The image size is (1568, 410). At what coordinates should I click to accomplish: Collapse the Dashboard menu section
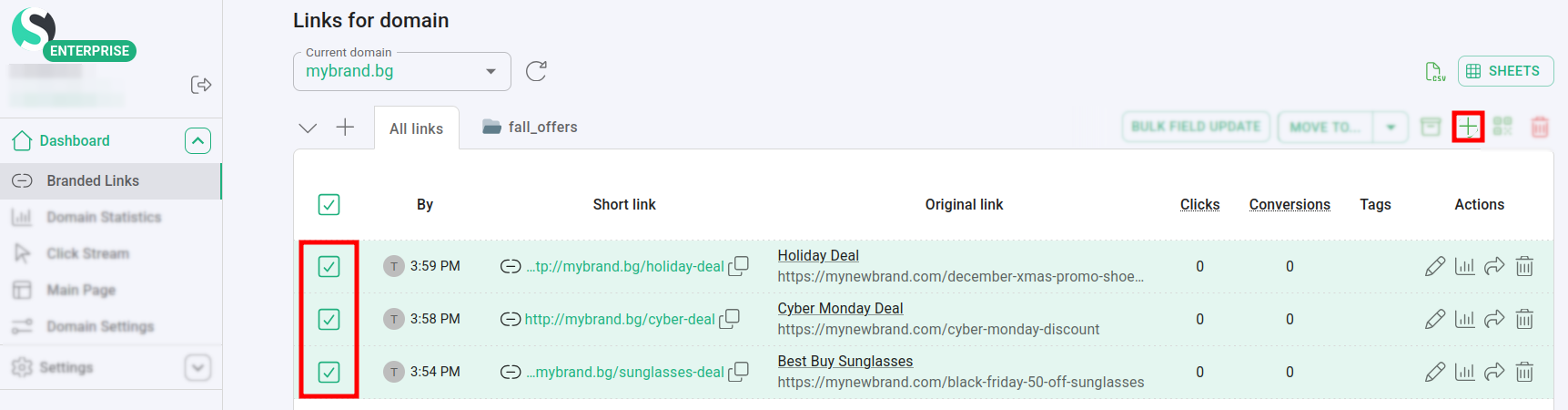pos(197,140)
